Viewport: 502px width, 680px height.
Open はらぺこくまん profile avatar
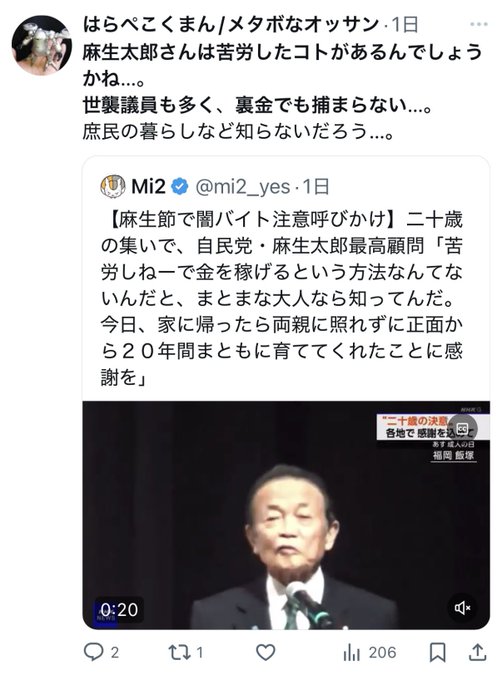[42, 45]
